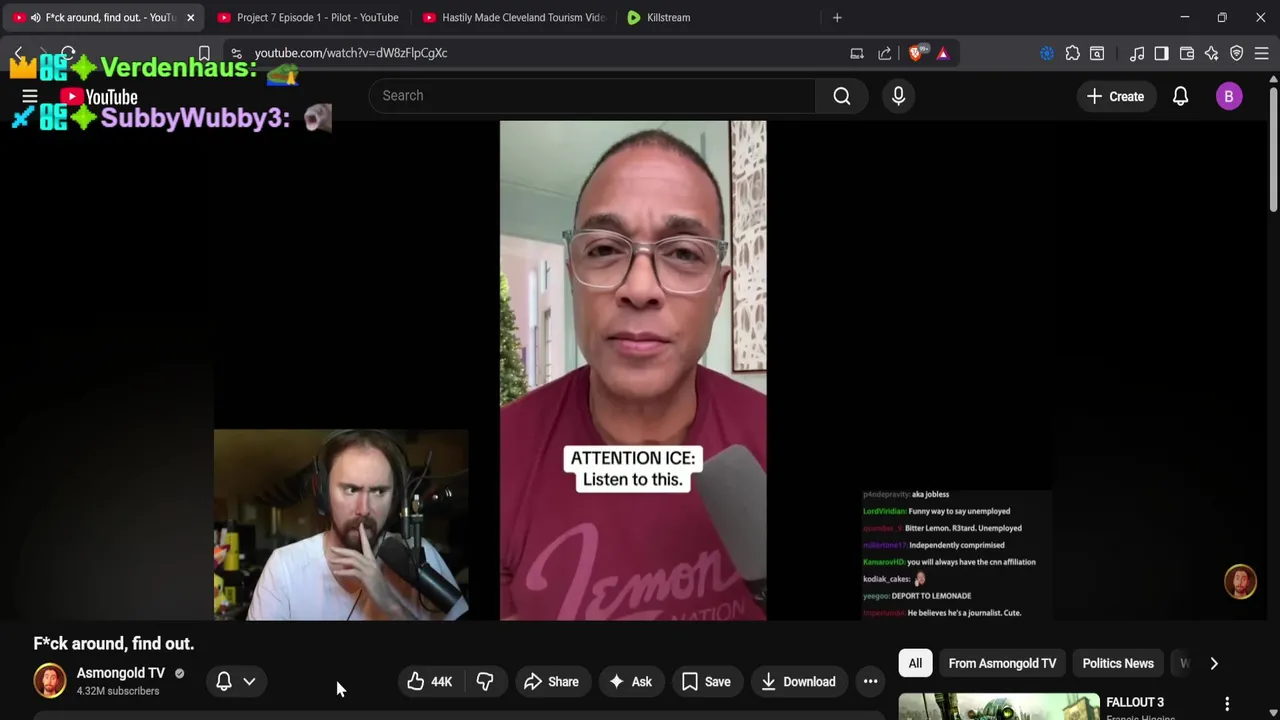Screen dimensions: 1280x720
Task: Click the floating round avatar icon on right
Action: [x=1241, y=582]
